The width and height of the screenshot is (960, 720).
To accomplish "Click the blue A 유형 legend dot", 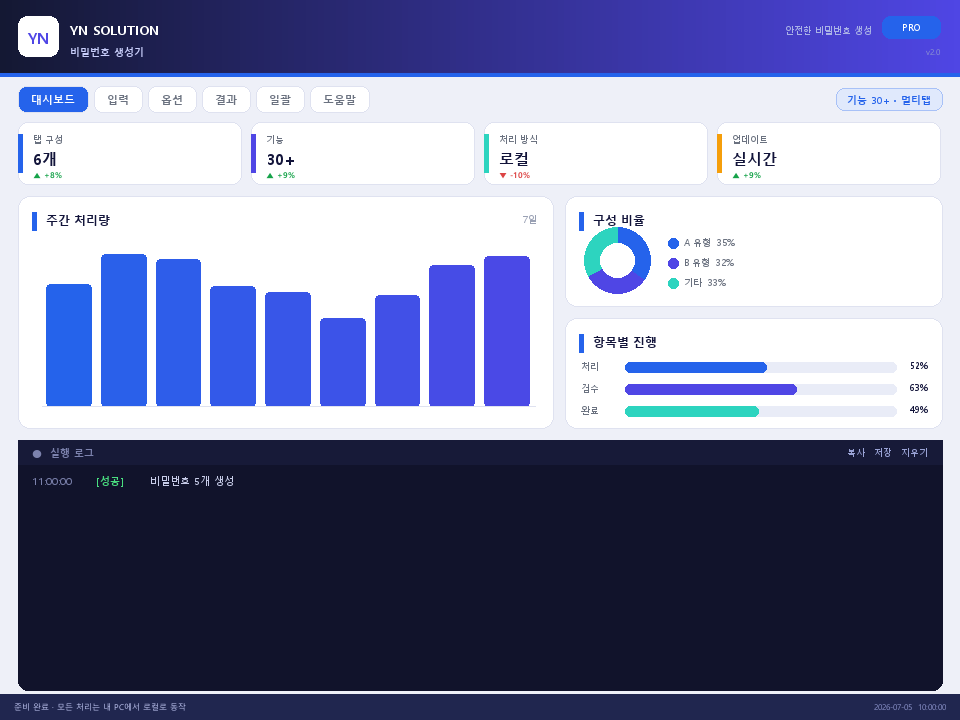I will [673, 244].
